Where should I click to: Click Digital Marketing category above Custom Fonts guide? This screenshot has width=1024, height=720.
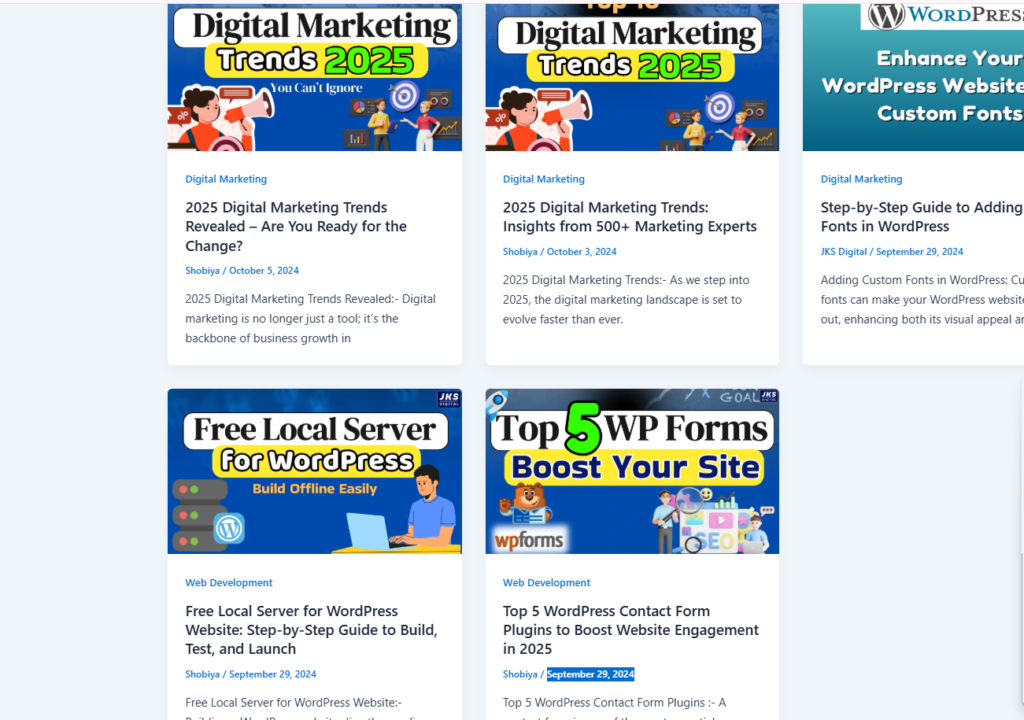[861, 179]
